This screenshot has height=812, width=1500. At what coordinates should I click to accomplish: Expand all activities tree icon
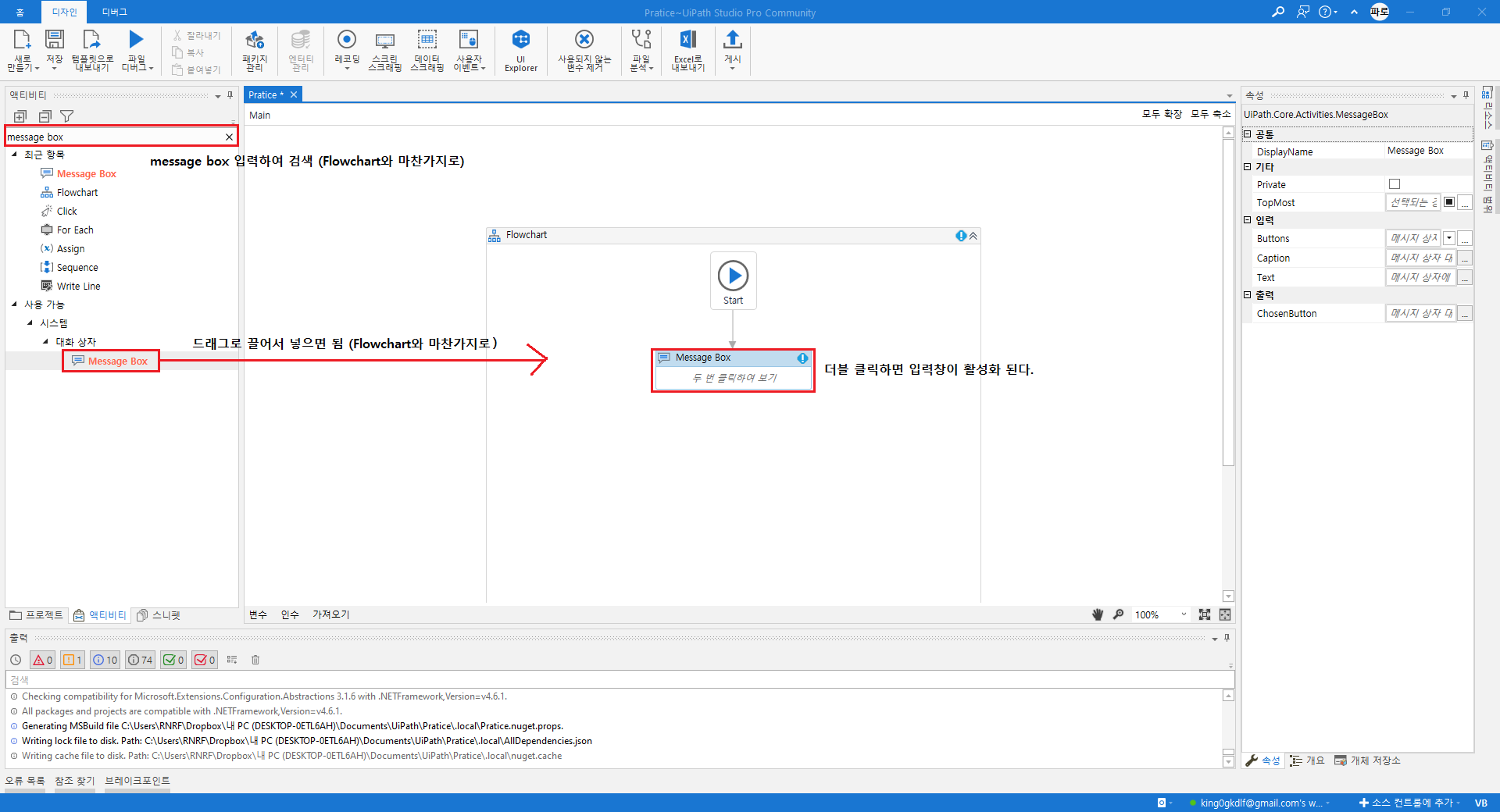pos(20,116)
